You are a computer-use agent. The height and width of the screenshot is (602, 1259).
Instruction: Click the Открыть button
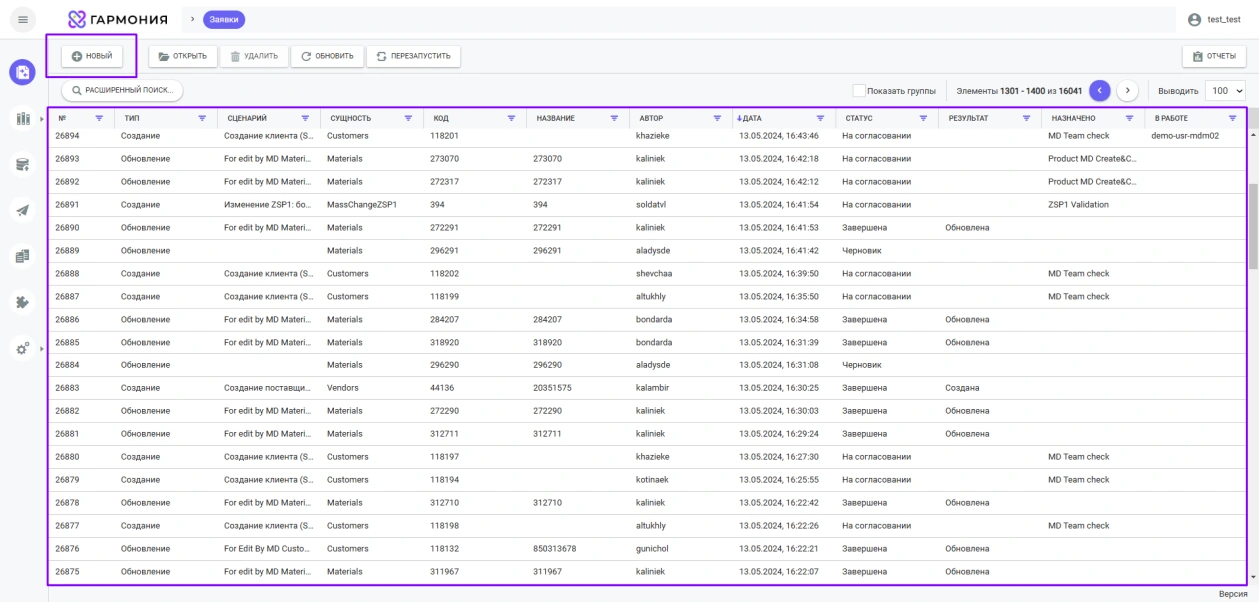[x=181, y=56]
